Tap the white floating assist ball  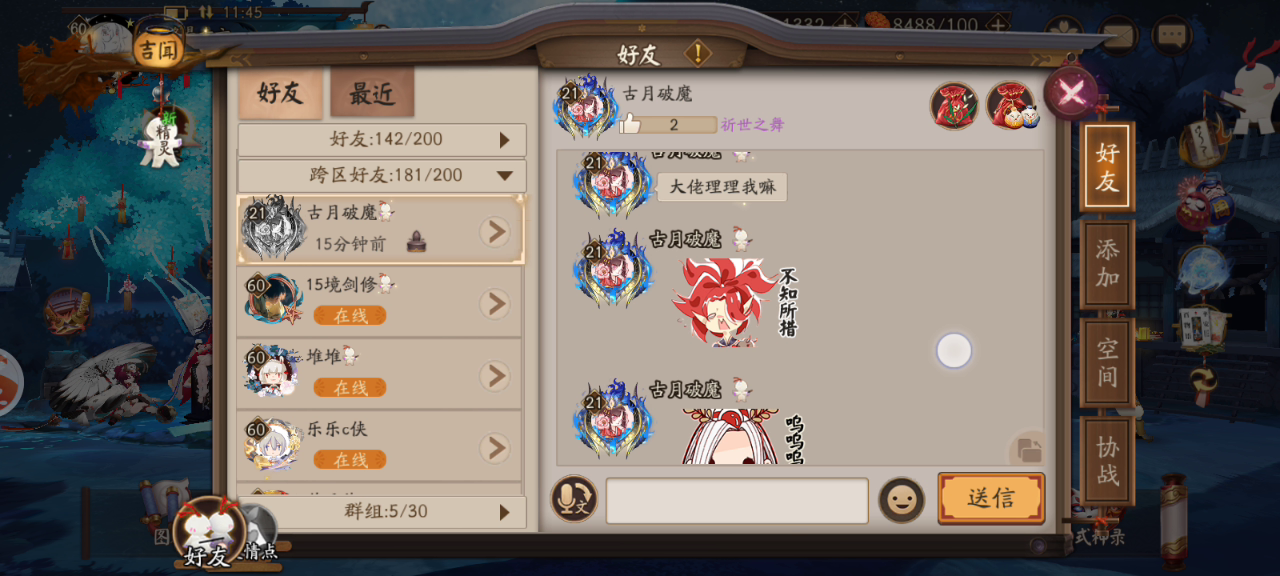click(954, 351)
